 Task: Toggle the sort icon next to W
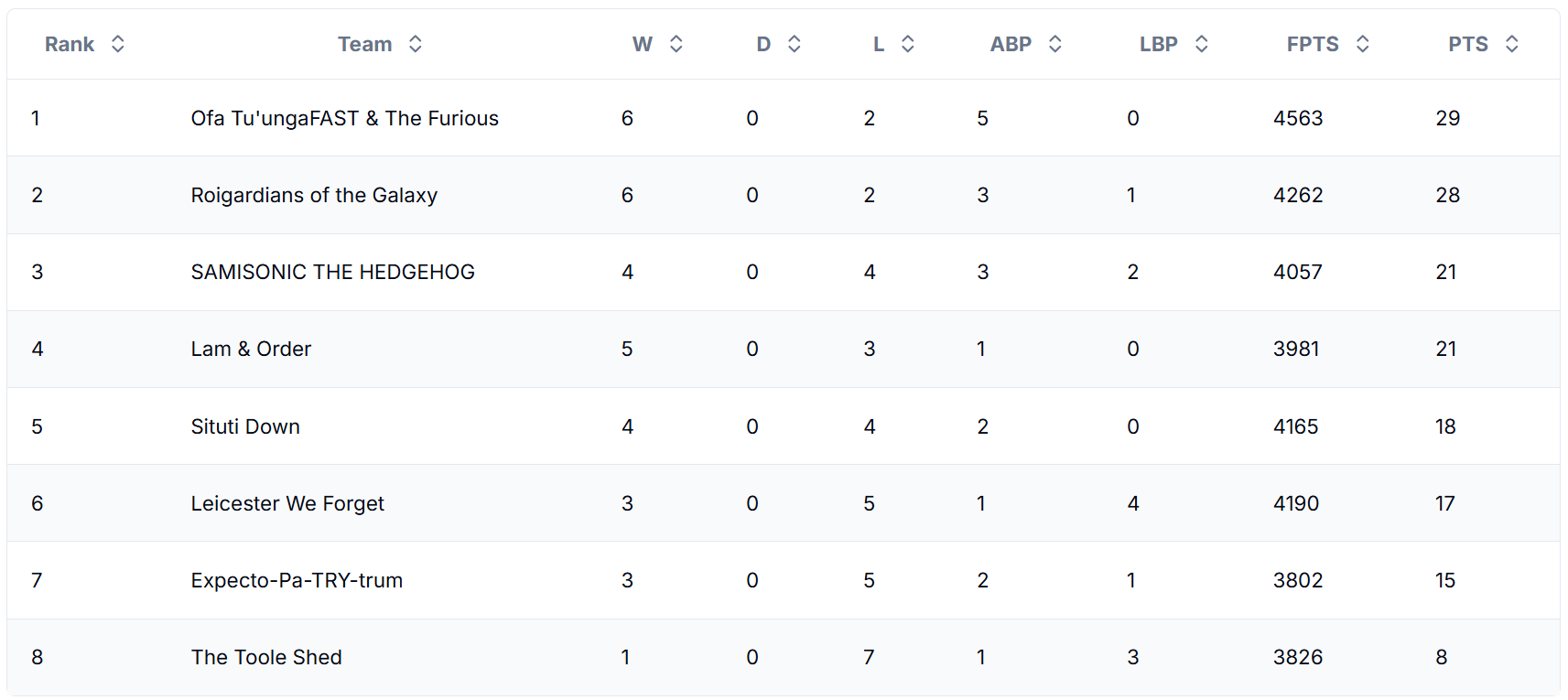click(676, 44)
